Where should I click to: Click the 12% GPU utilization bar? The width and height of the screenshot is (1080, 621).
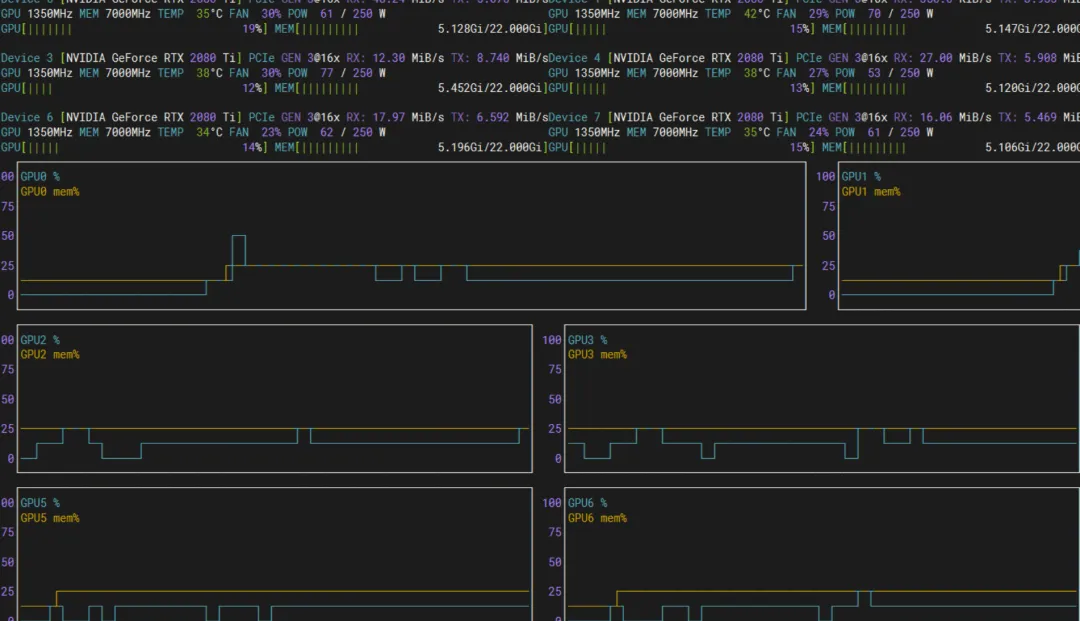tap(134, 88)
